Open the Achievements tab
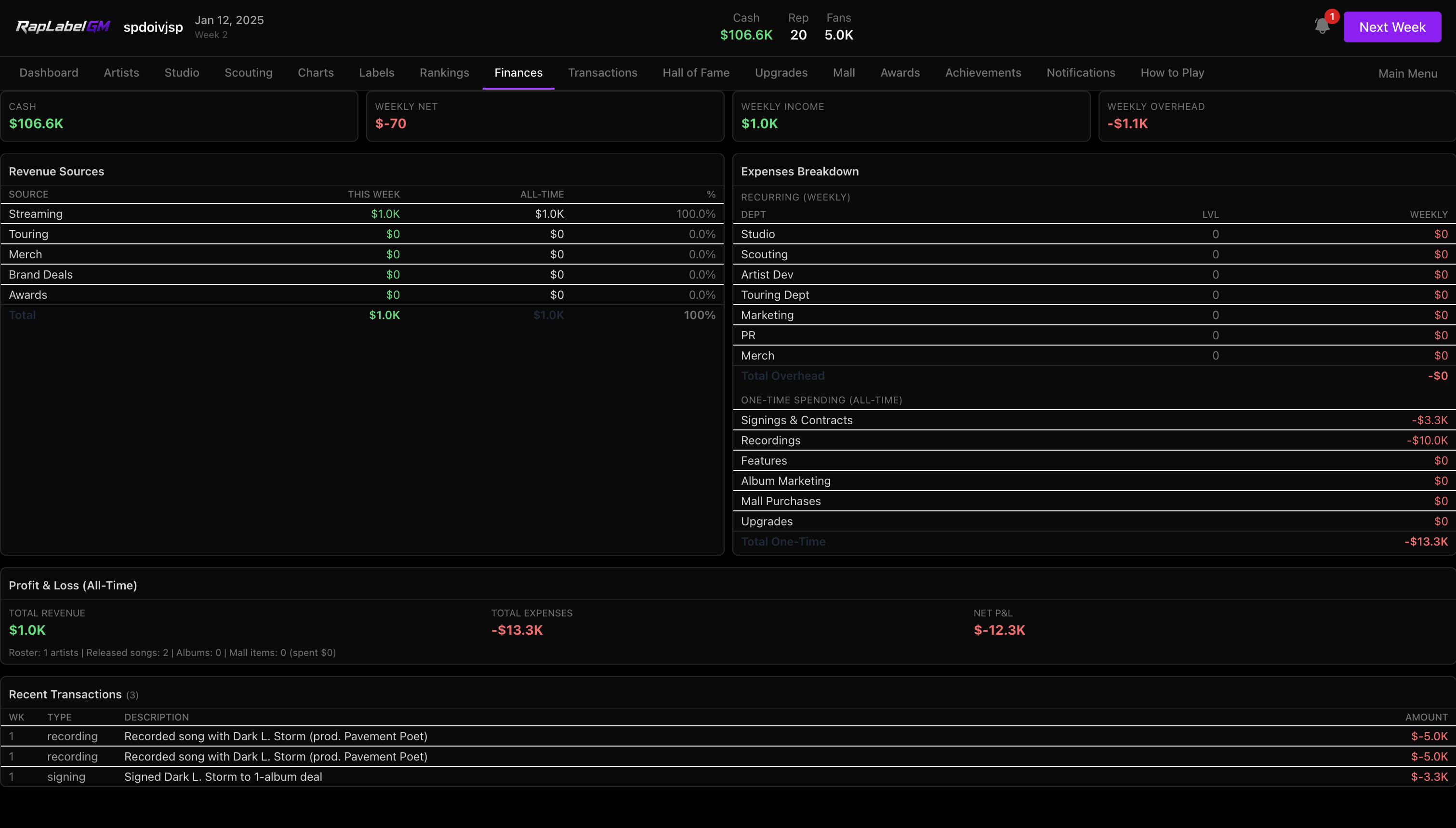The height and width of the screenshot is (828, 1456). click(x=983, y=73)
